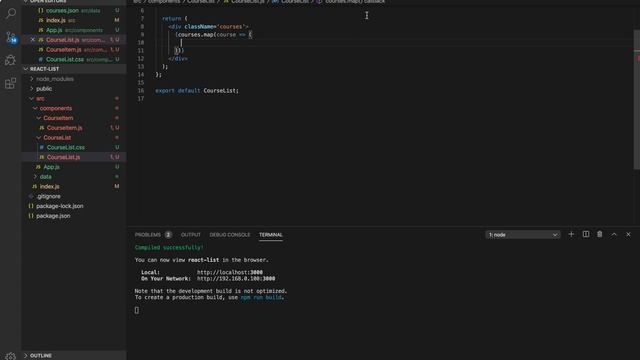Click the Problems count badge
640x360 pixels.
[168, 235]
